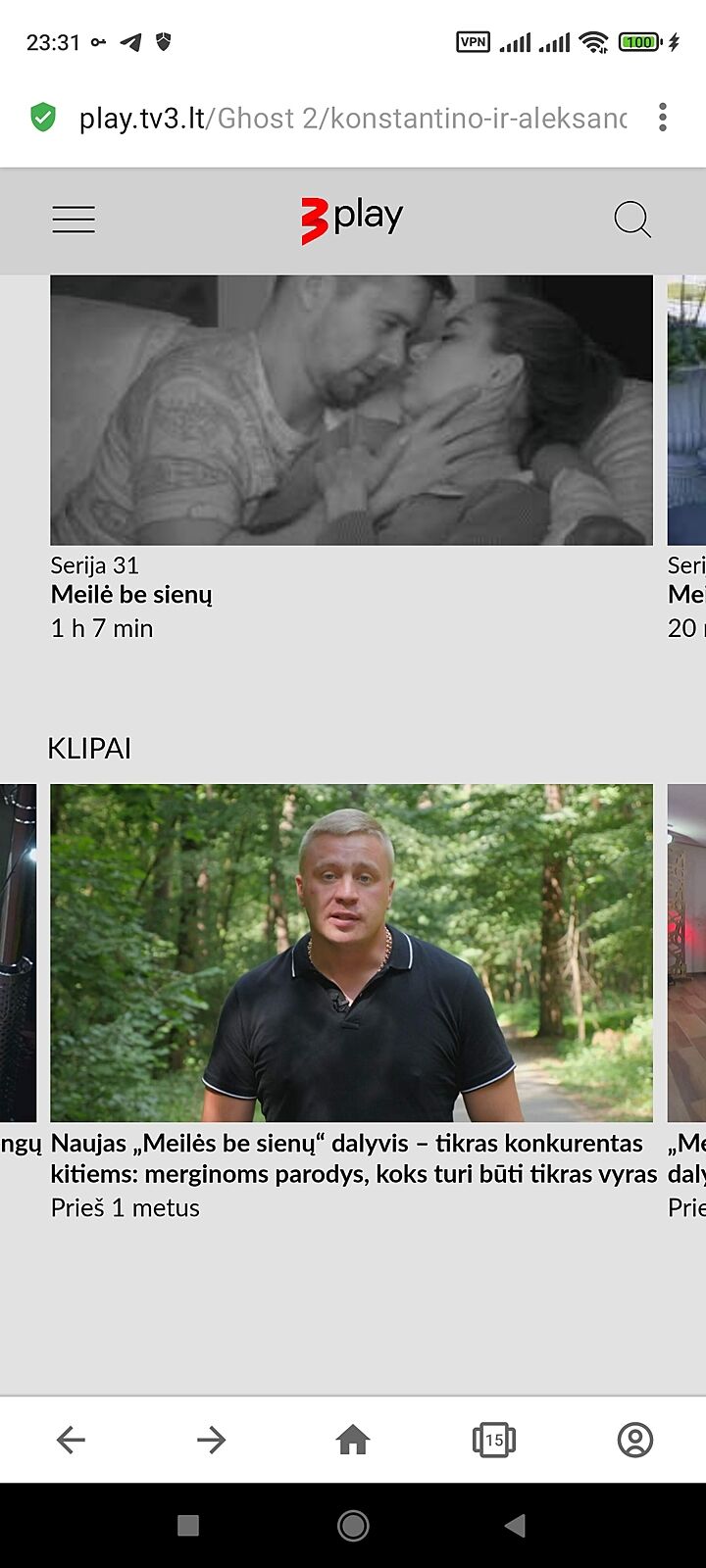Viewport: 706px width, 1568px height.
Task: Tap the Android back triangle button
Action: click(515, 1525)
